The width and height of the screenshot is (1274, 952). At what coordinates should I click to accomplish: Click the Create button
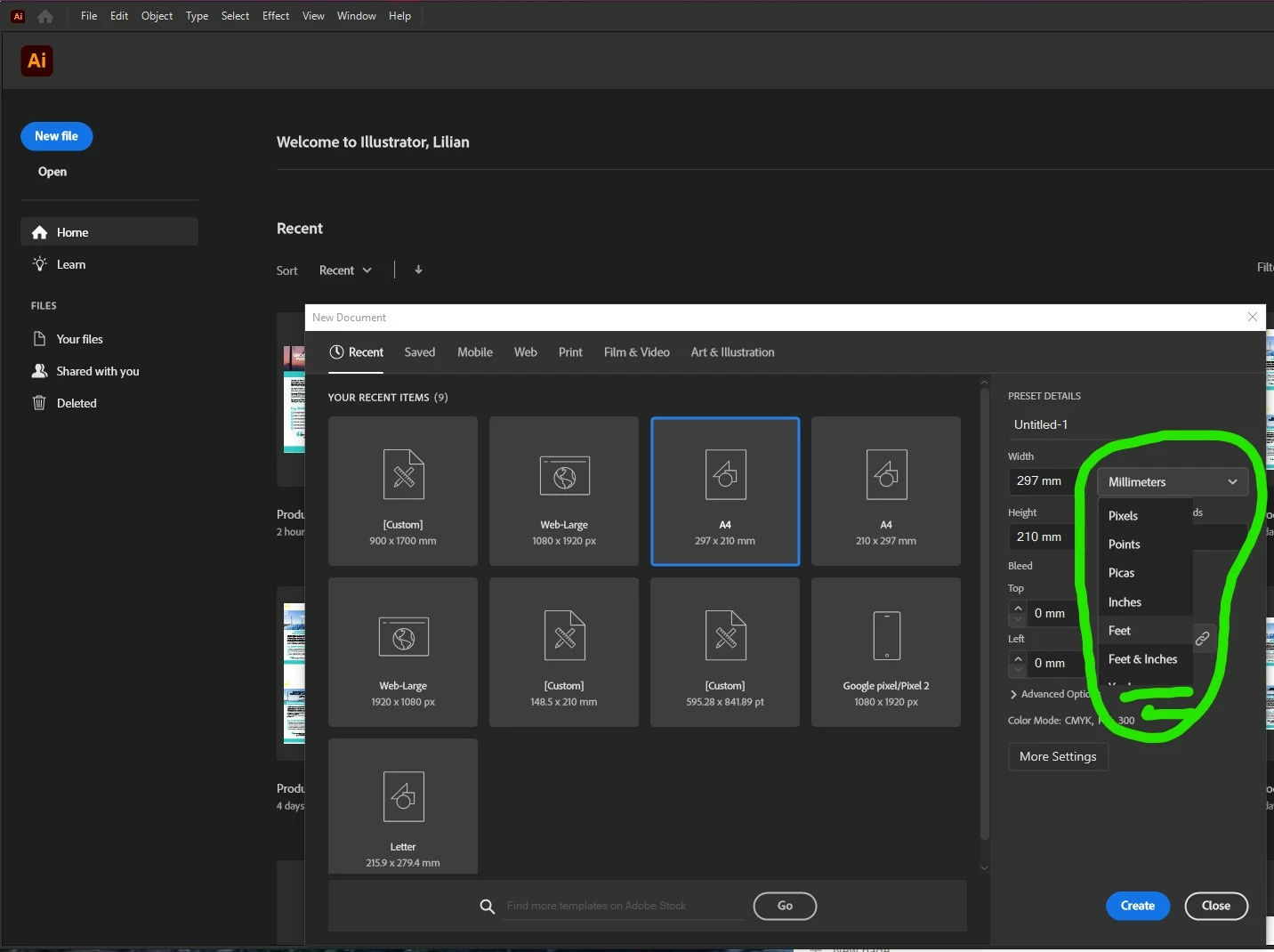tap(1138, 906)
